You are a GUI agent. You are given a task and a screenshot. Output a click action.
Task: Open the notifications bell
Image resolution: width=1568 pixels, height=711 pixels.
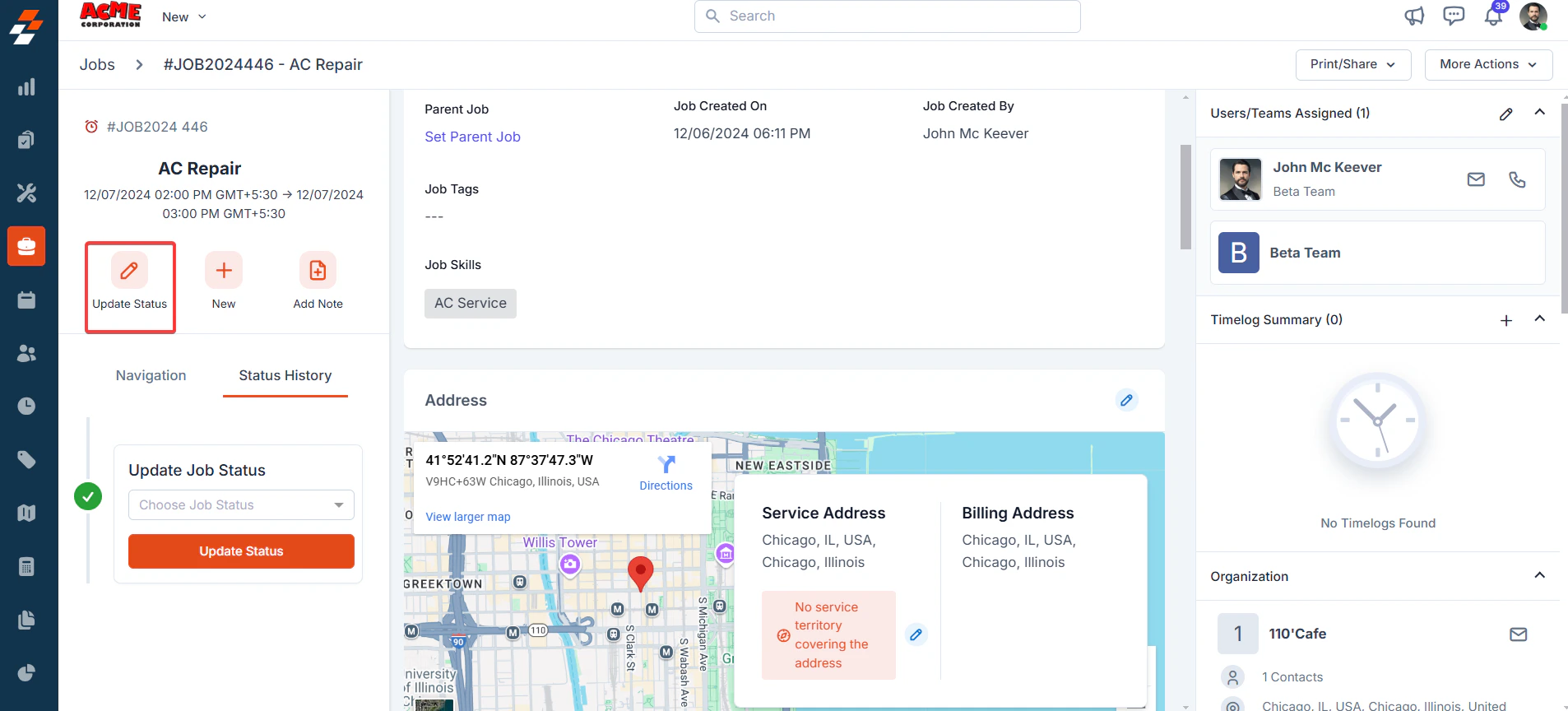[1493, 16]
